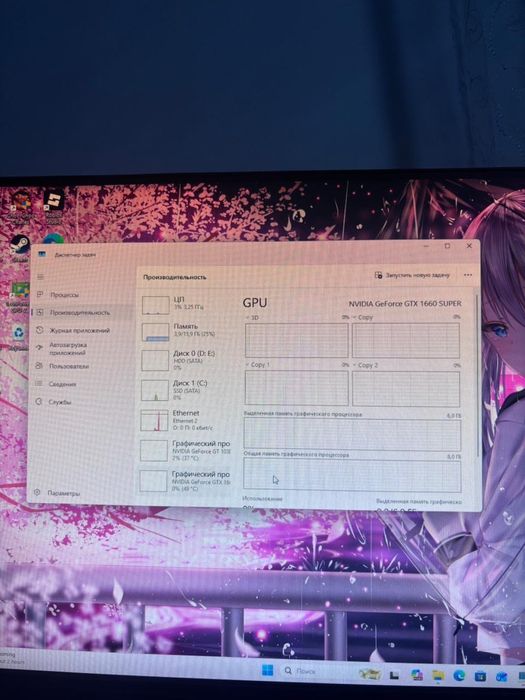
Task: Open the three-dot more options menu
Action: [467, 275]
